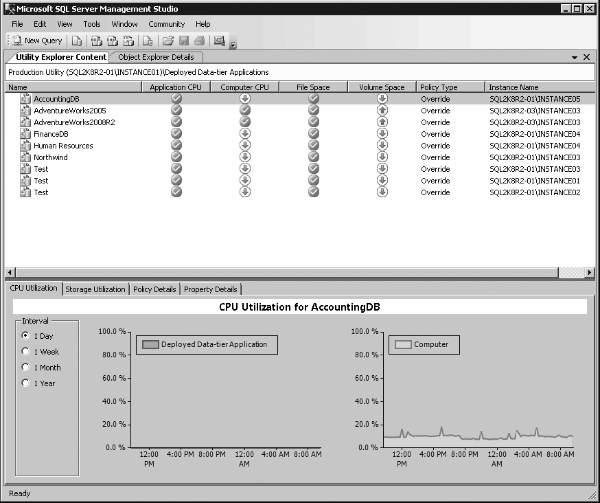Sort by Application CPU column header
Viewport: 600px width, 503px height.
176,87
